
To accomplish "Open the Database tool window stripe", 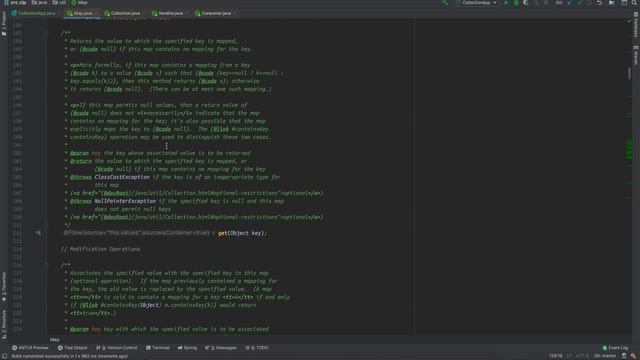I will (636, 24).
